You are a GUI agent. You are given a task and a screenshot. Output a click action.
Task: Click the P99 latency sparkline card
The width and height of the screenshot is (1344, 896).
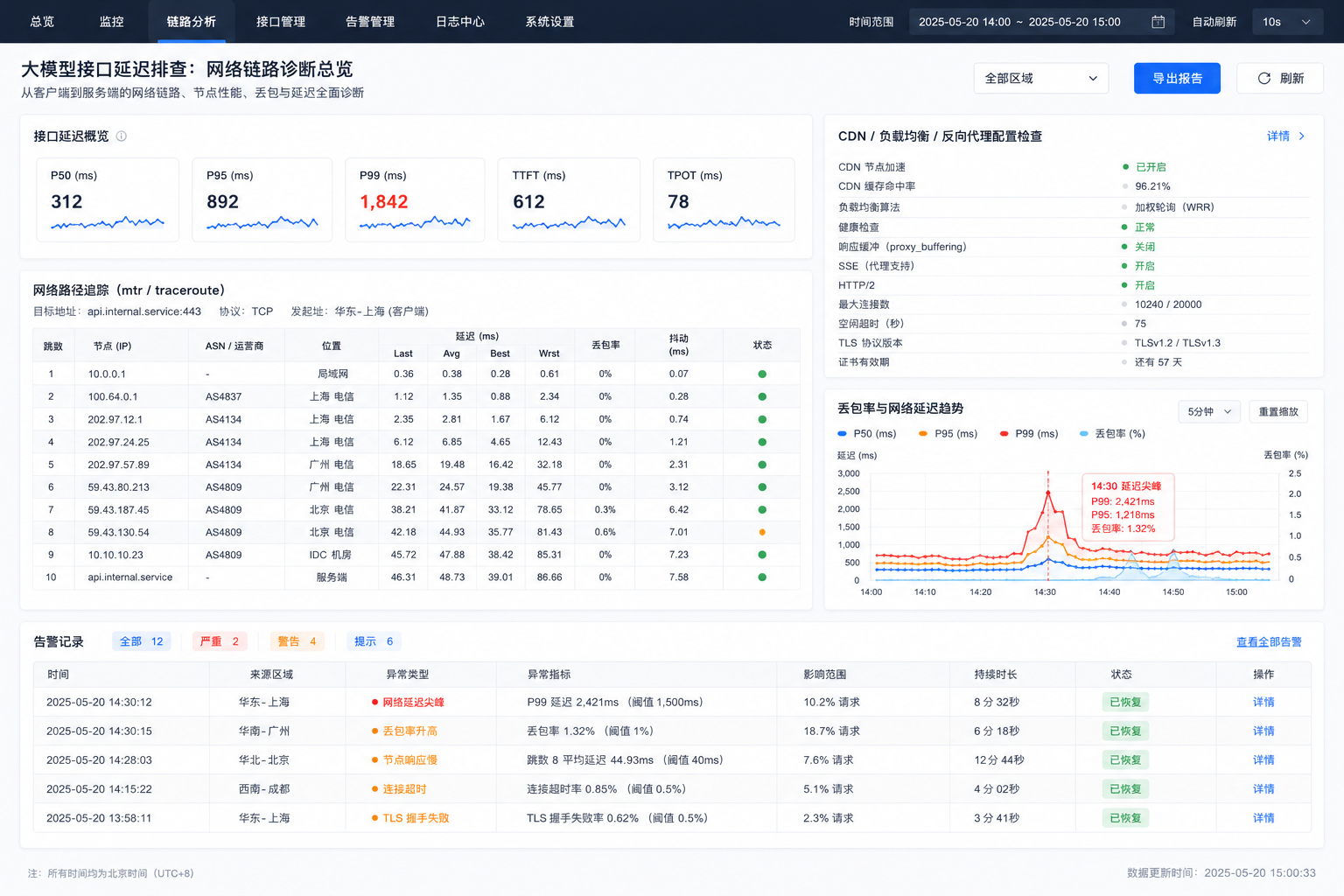point(415,199)
